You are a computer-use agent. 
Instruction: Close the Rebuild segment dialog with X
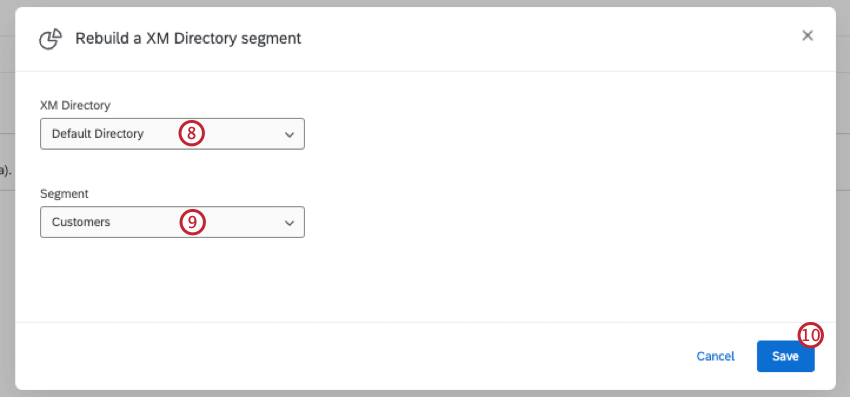[808, 36]
